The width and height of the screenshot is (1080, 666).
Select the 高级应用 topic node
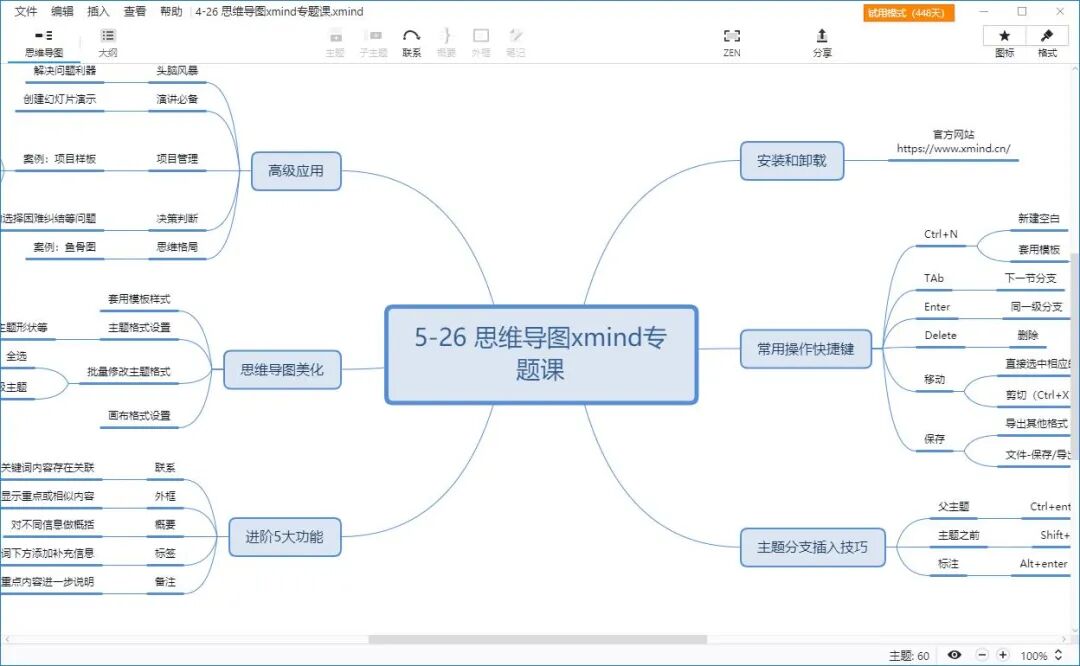click(x=295, y=171)
